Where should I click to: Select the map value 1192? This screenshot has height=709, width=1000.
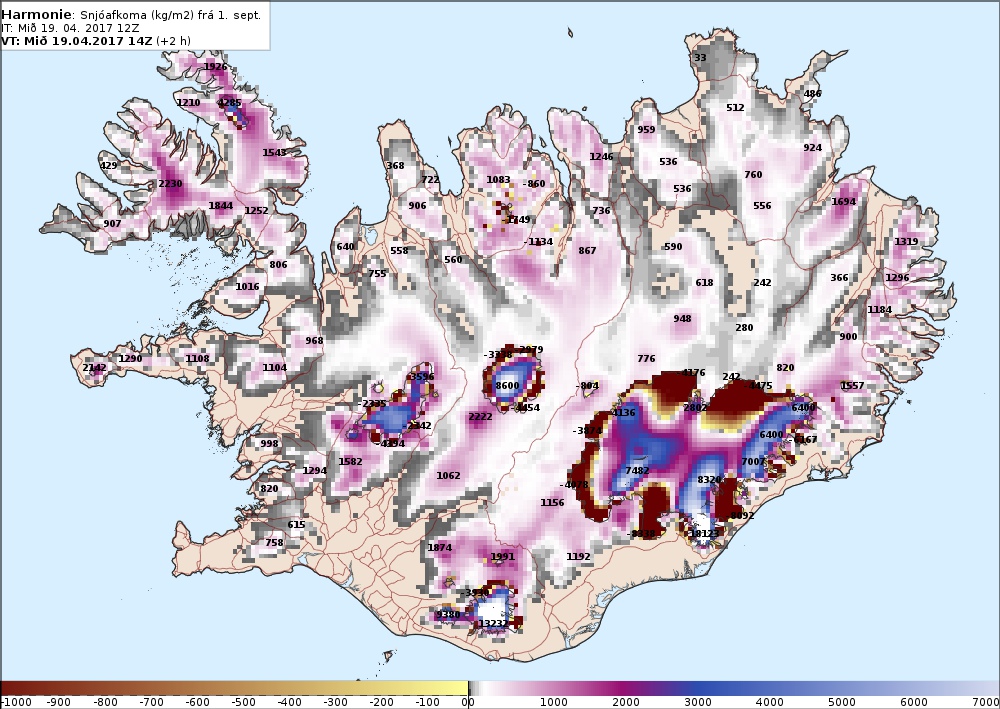click(x=578, y=556)
